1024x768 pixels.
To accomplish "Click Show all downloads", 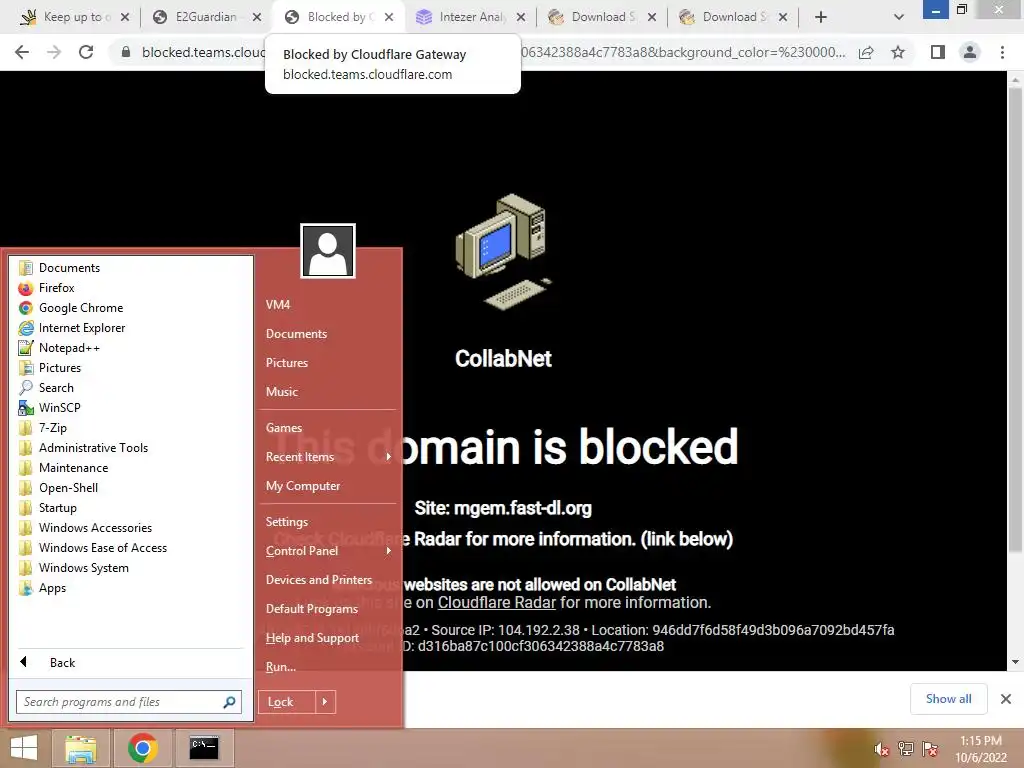I will point(948,699).
